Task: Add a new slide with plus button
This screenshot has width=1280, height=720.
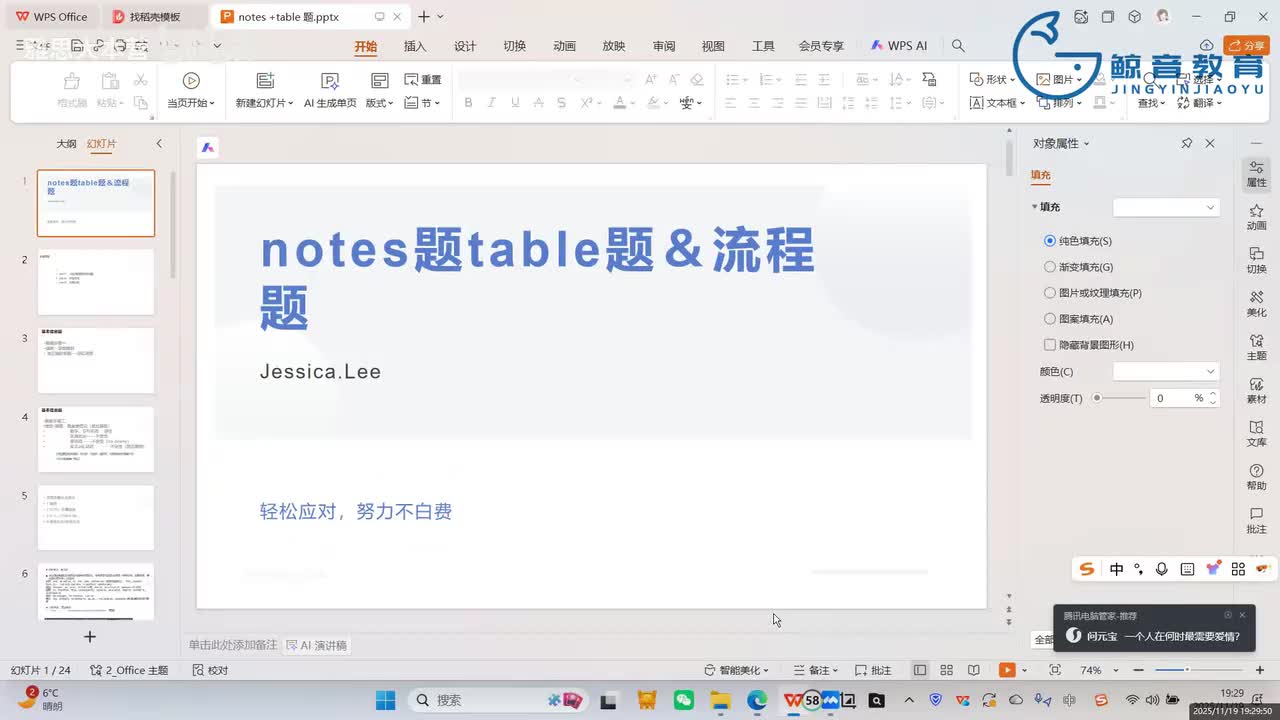Action: pos(89,636)
